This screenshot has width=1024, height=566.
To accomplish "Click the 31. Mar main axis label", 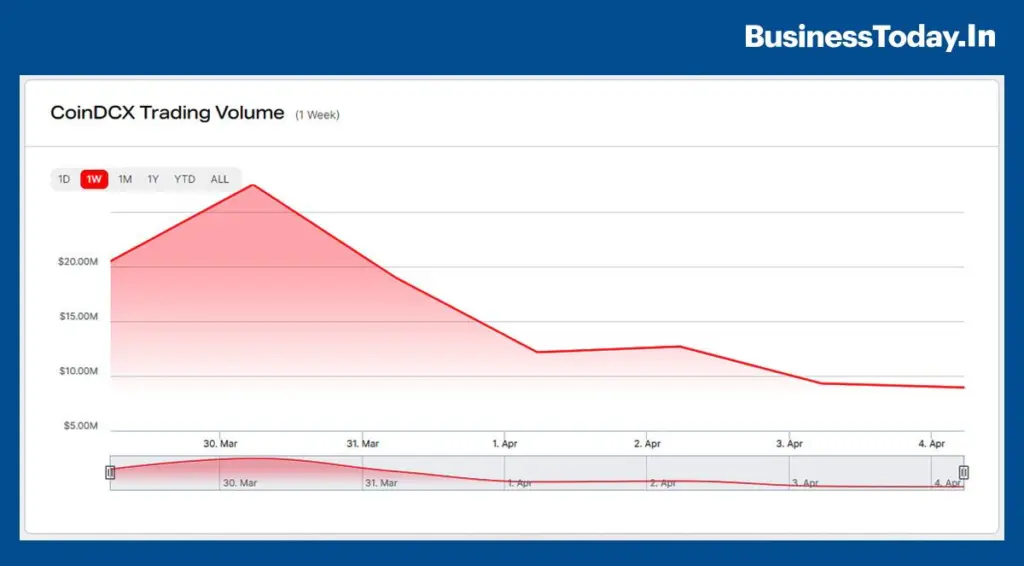I will [362, 444].
